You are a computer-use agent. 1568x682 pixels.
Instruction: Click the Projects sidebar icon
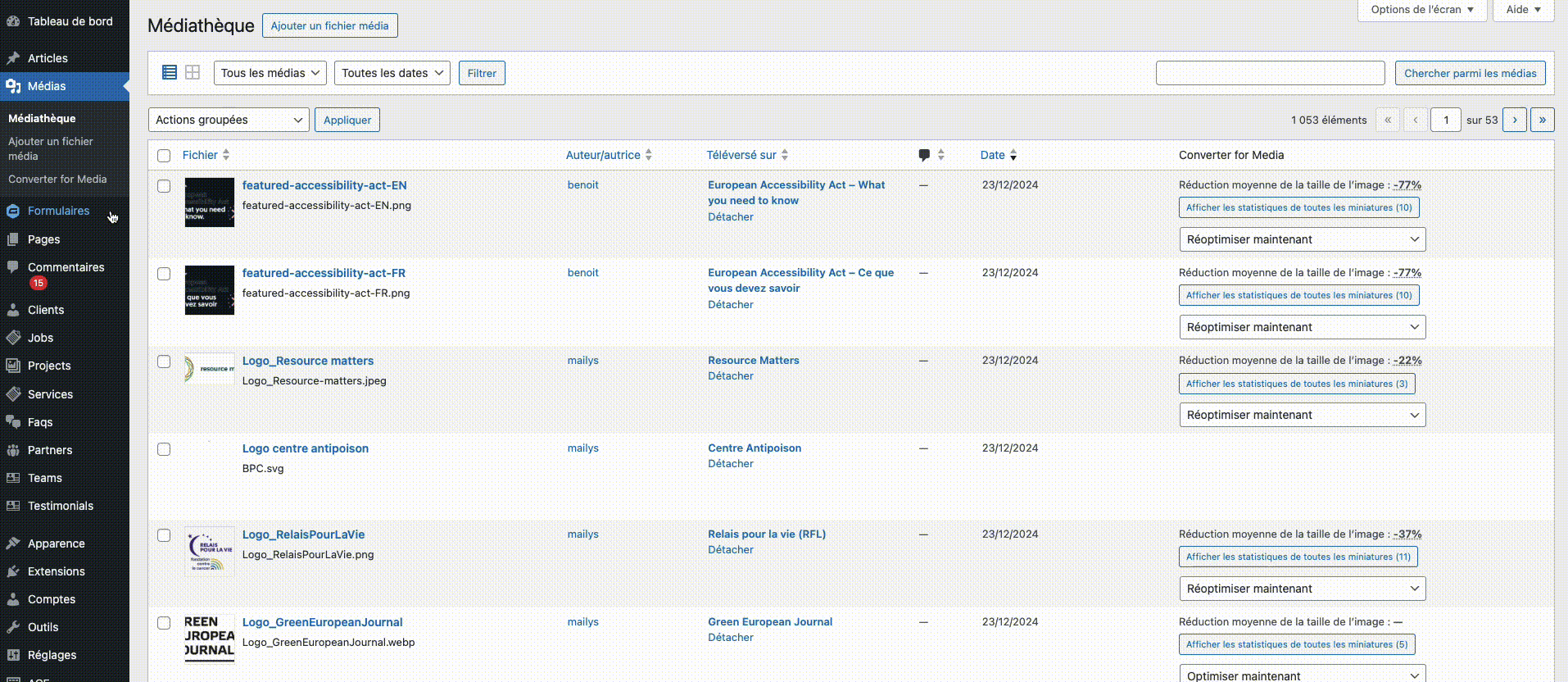tap(13, 366)
